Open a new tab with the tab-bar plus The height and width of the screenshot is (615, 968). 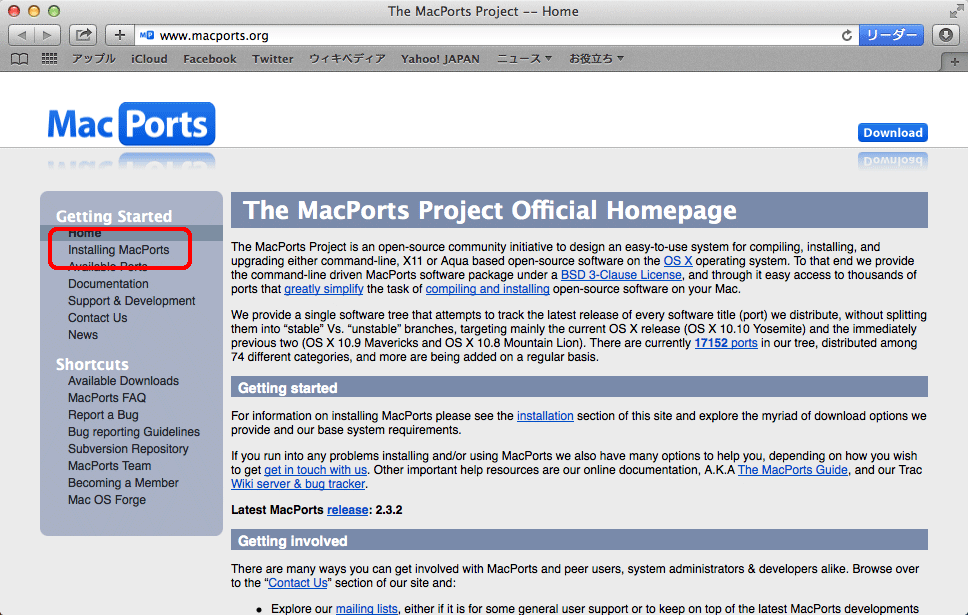(x=954, y=62)
